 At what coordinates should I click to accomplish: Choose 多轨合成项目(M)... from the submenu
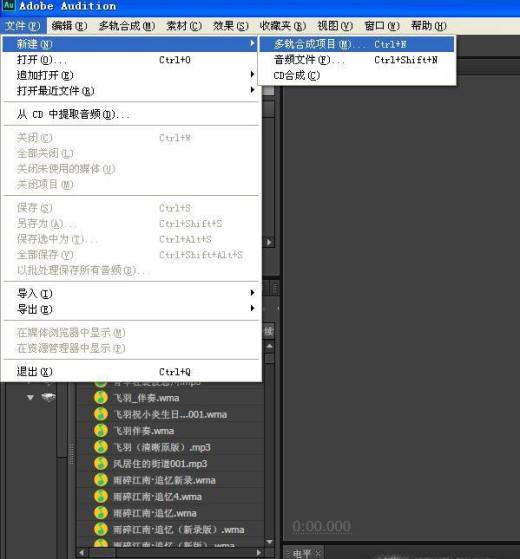(x=356, y=44)
